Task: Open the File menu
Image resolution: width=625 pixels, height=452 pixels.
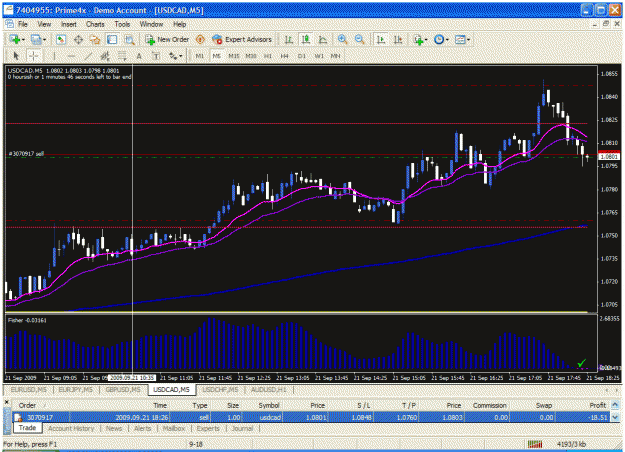Action: click(x=23, y=24)
